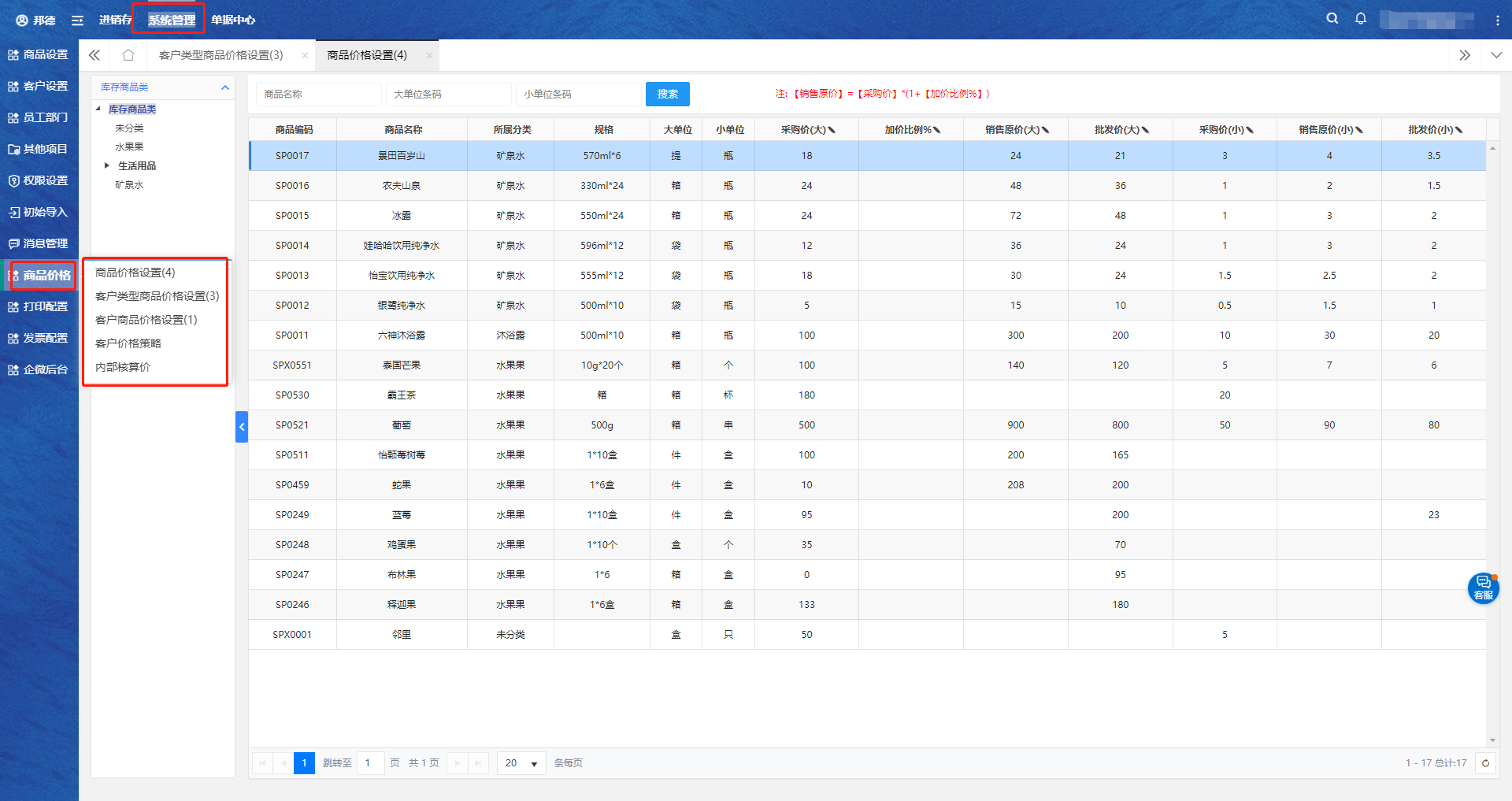
Task: Open the 进销存 top menu
Action: (x=115, y=20)
